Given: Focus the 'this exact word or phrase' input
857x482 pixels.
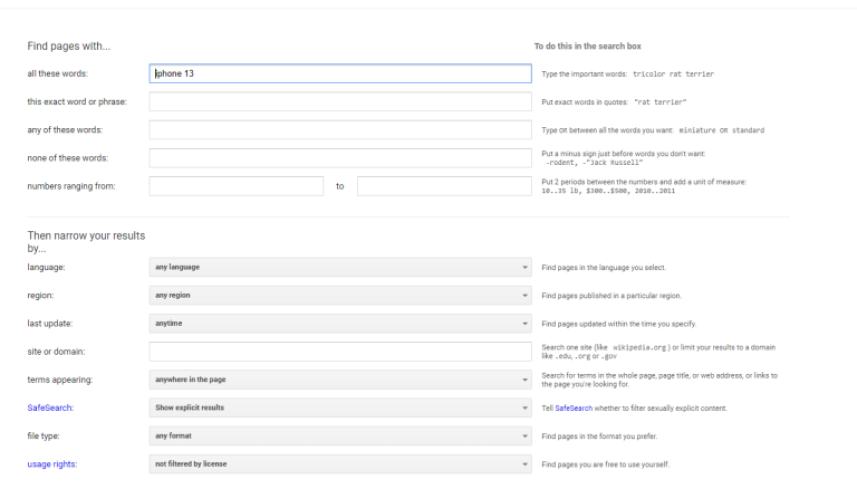Looking at the screenshot, I should point(340,101).
